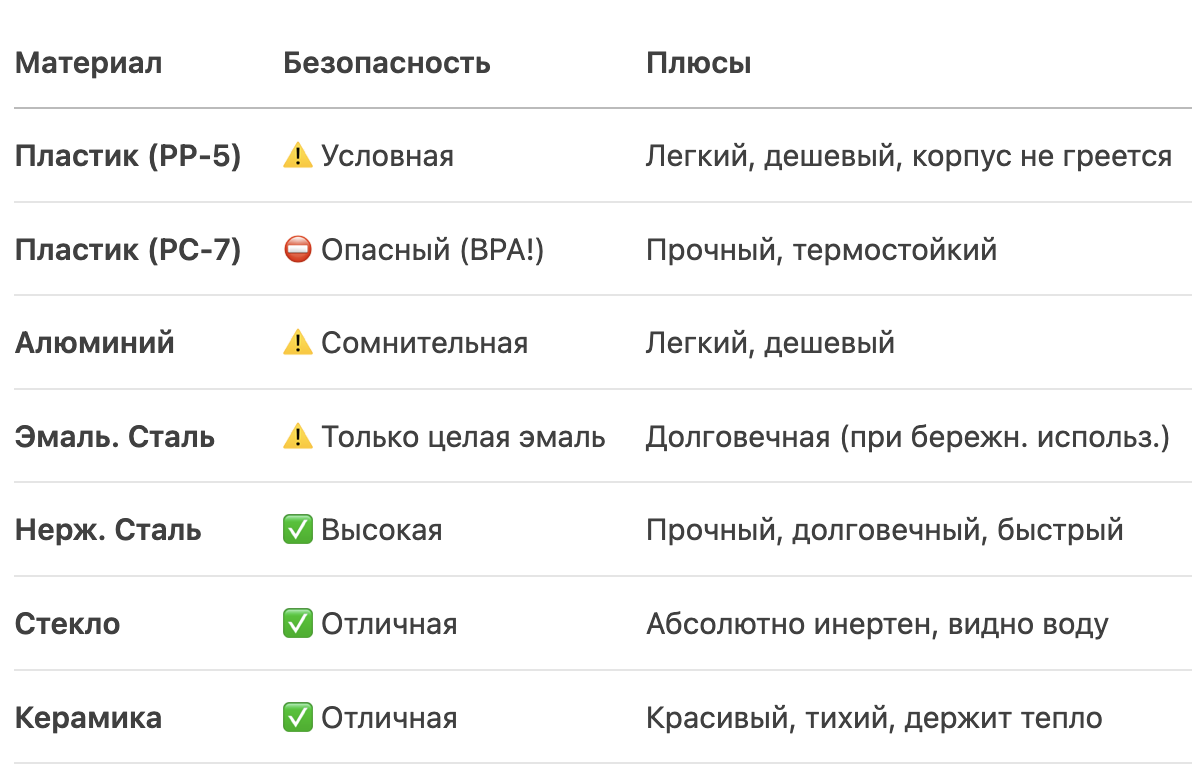Viewport: 1192px width, 770px height.
Task: Select the Пластик (PC-7) row label
Action: coord(128,250)
